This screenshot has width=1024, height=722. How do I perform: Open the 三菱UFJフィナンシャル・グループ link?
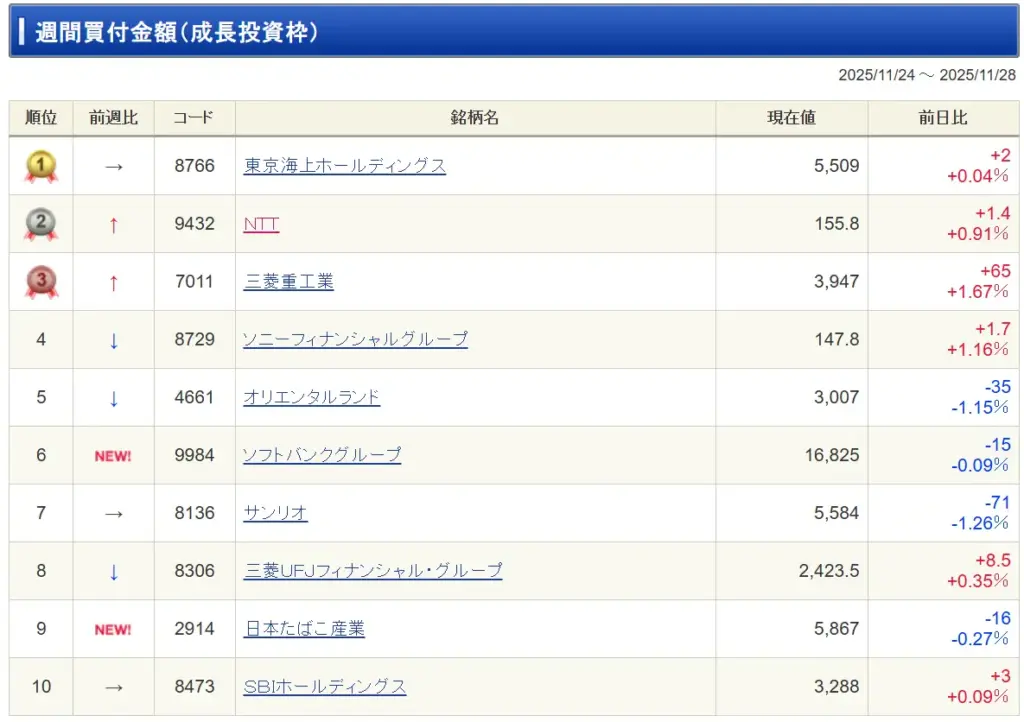click(x=373, y=572)
